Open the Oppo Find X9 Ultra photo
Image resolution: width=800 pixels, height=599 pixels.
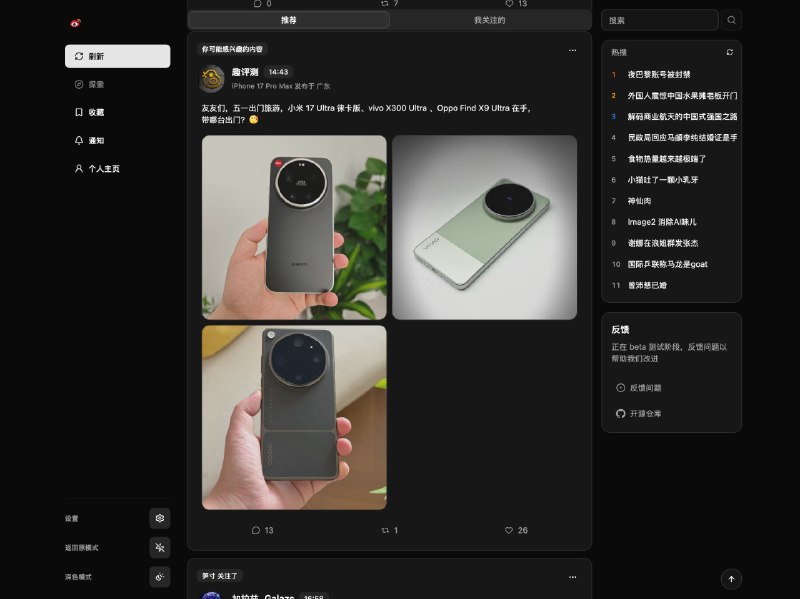pyautogui.click(x=294, y=417)
